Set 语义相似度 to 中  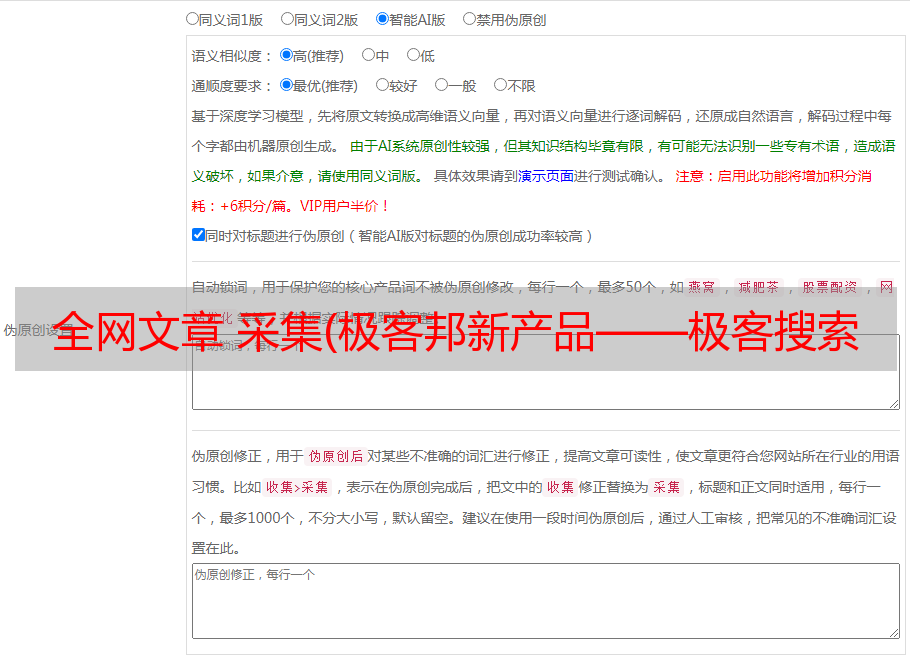point(368,55)
